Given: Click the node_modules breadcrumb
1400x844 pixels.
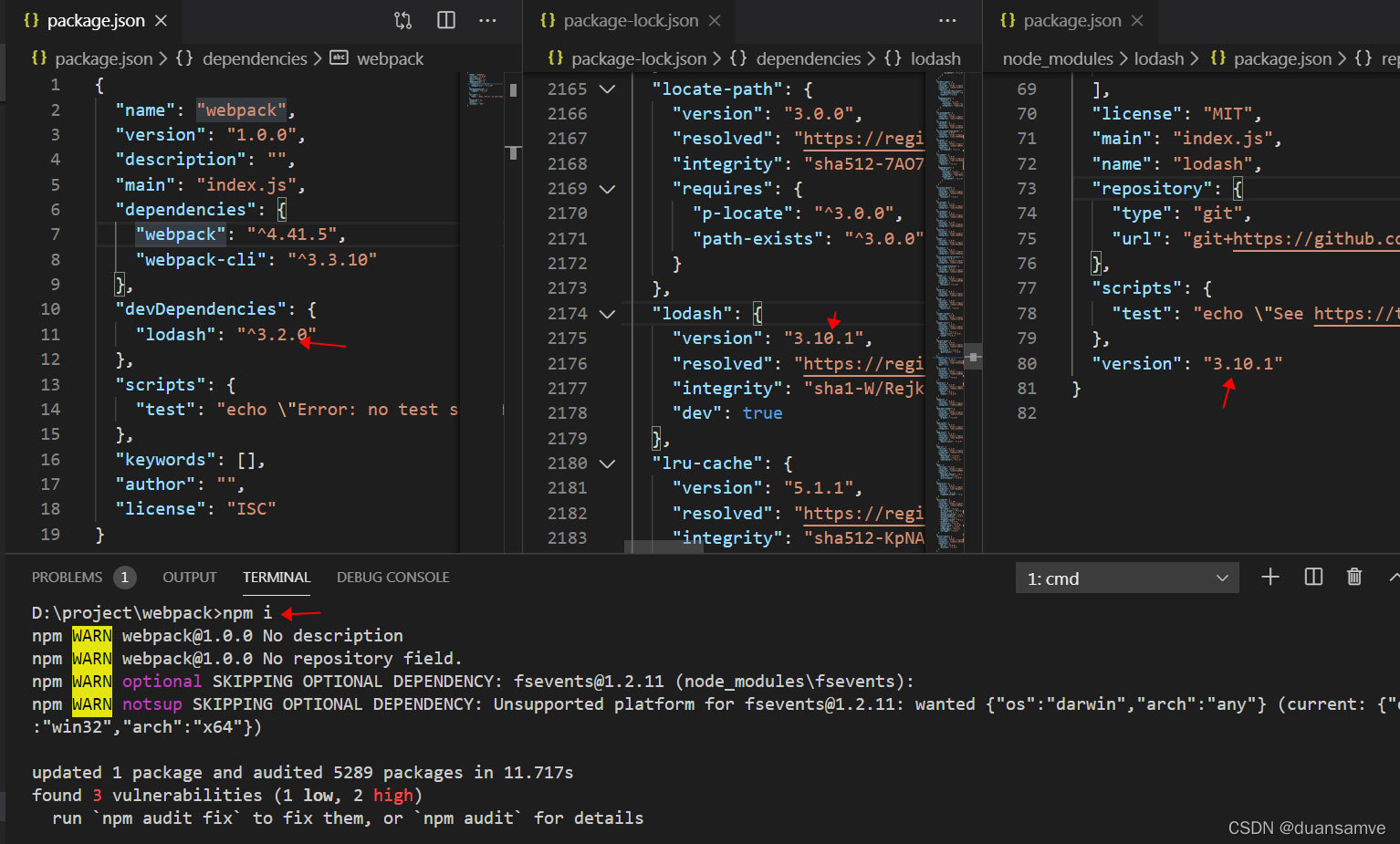Looking at the screenshot, I should (x=1058, y=58).
